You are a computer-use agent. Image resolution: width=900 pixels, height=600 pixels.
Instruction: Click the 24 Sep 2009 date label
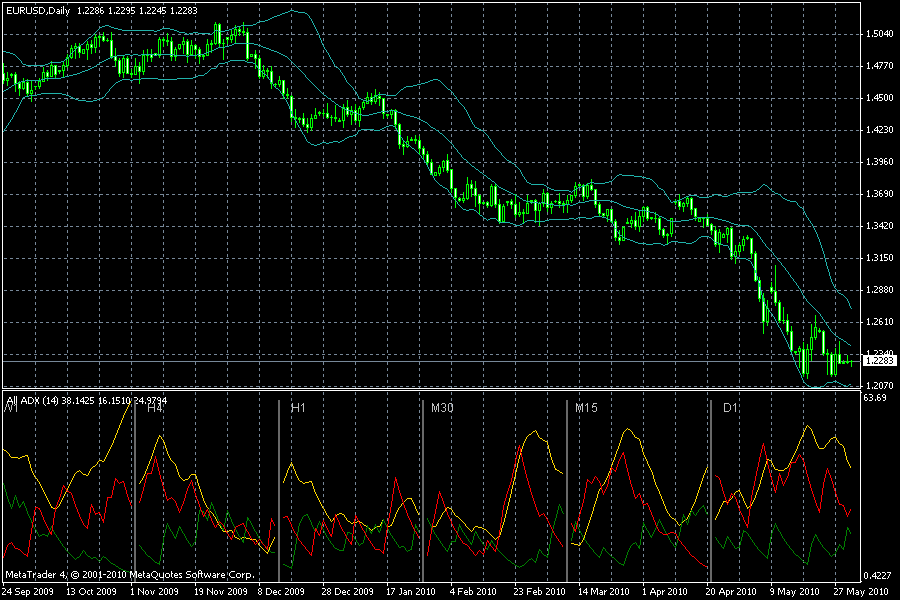[28, 591]
